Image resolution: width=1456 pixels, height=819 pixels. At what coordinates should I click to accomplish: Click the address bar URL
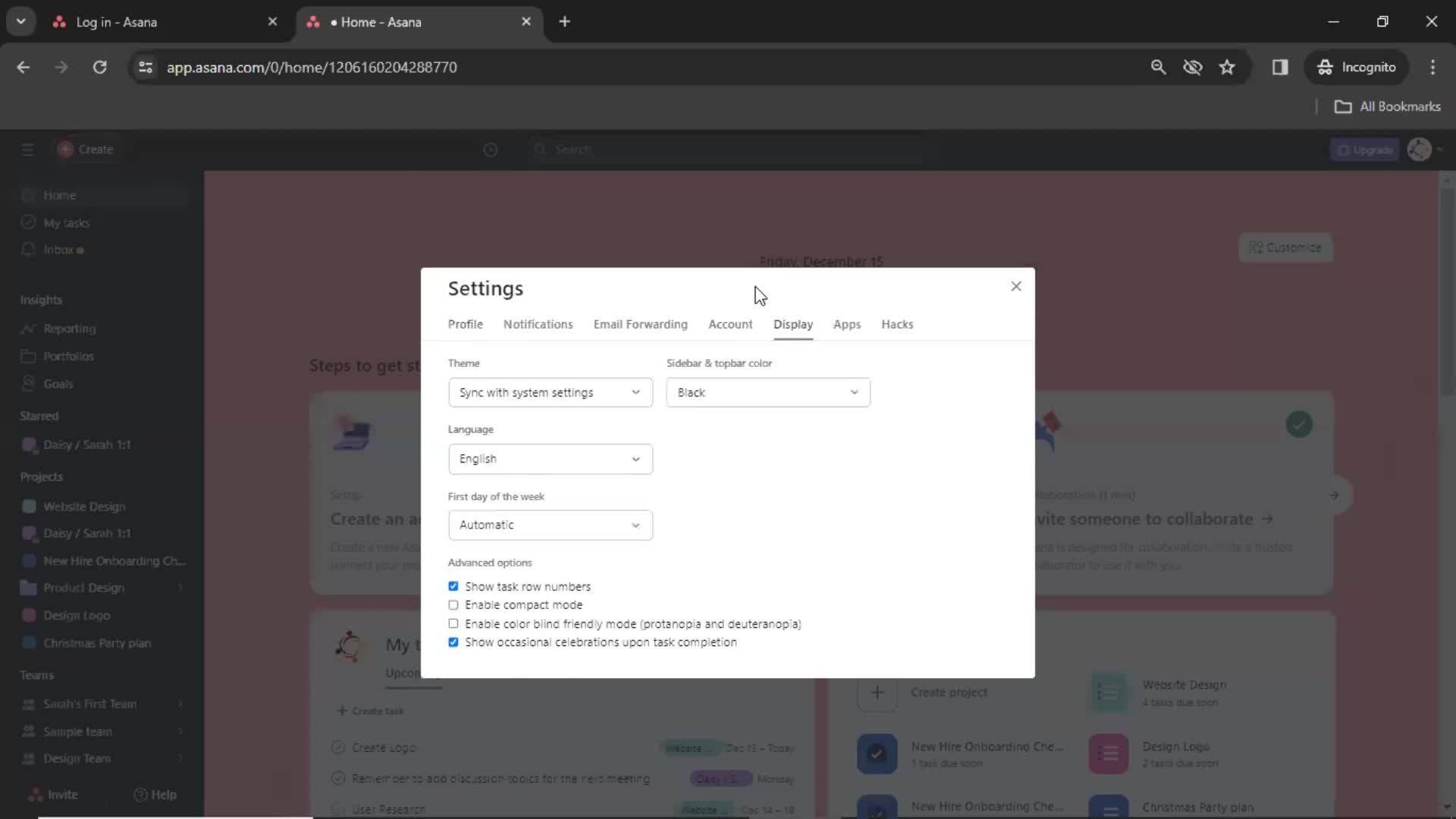pyautogui.click(x=312, y=67)
